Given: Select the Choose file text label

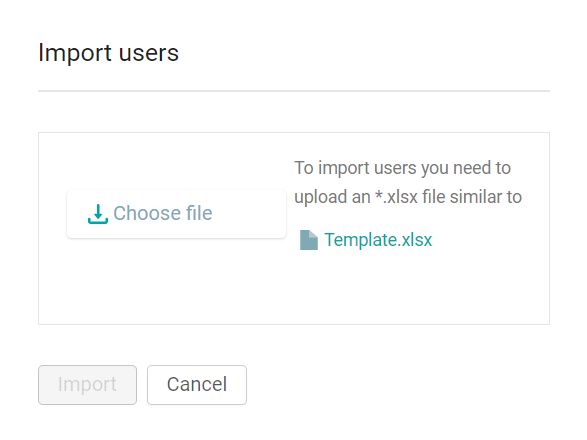Looking at the screenshot, I should pyautogui.click(x=163, y=213).
